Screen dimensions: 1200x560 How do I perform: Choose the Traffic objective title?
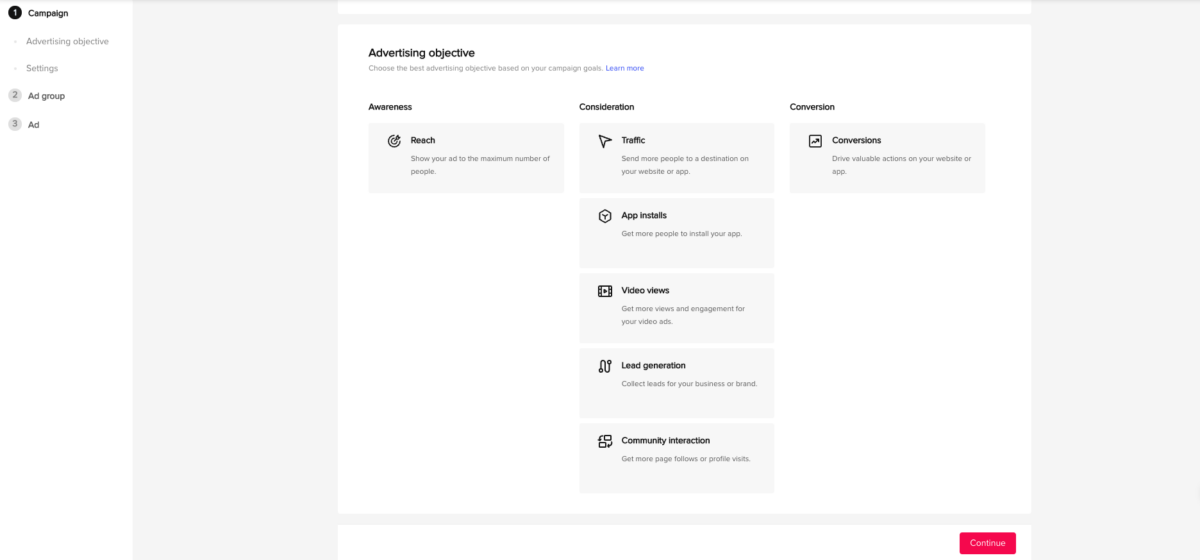(x=633, y=140)
